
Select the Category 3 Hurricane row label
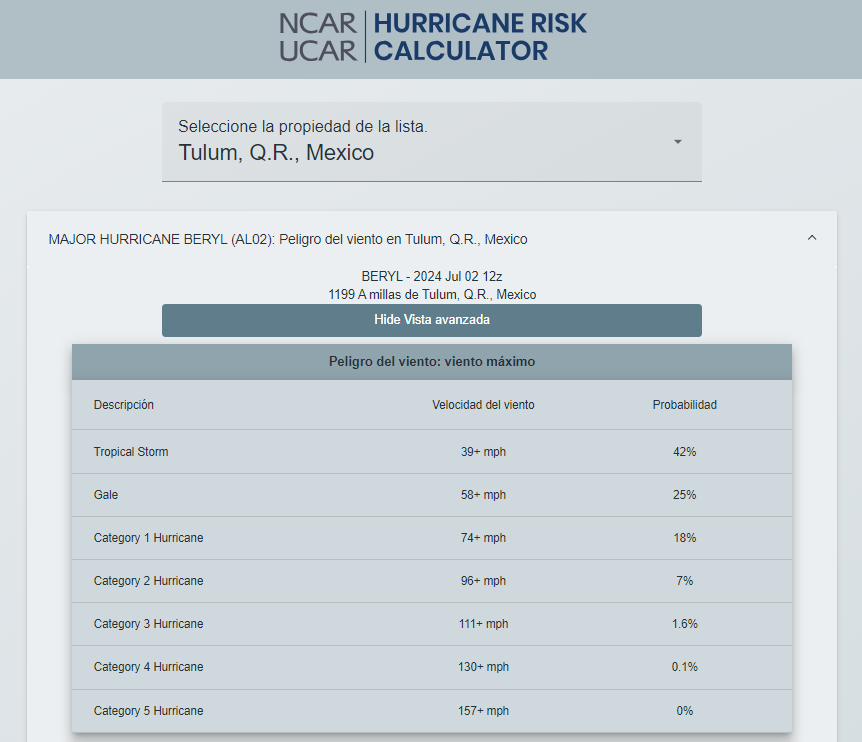coord(148,624)
